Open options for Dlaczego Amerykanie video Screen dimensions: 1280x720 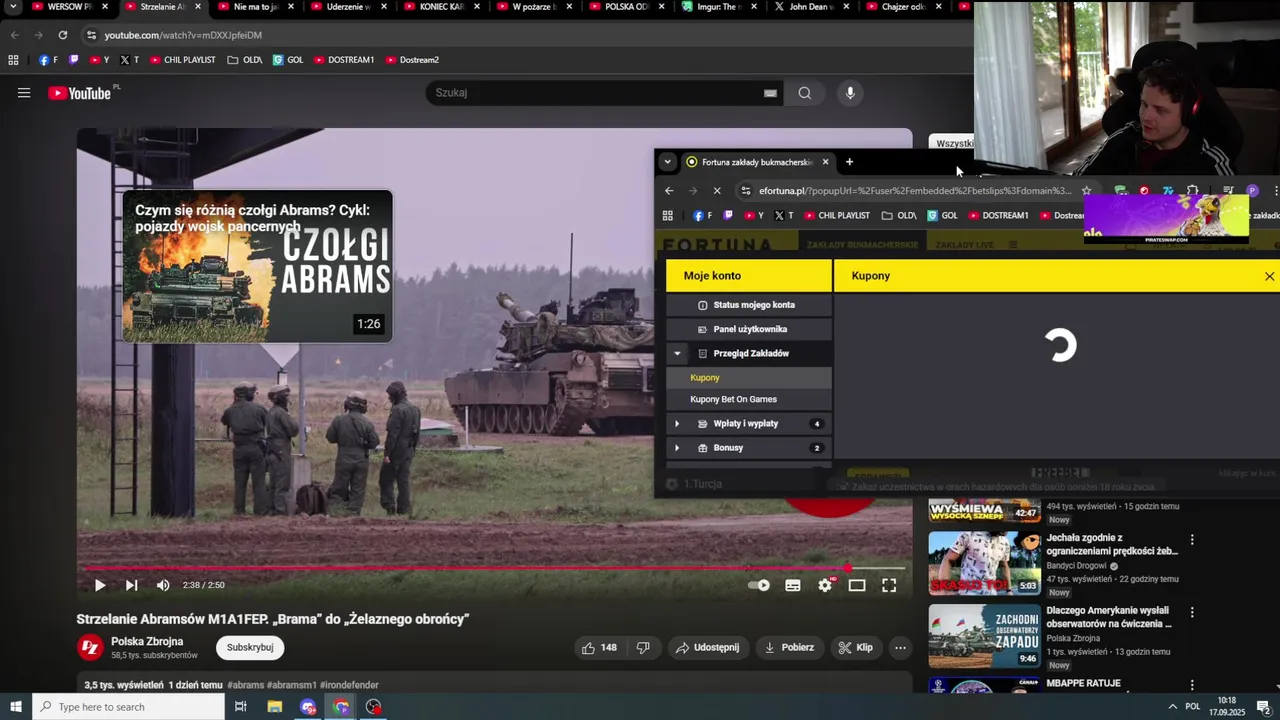click(x=1191, y=612)
